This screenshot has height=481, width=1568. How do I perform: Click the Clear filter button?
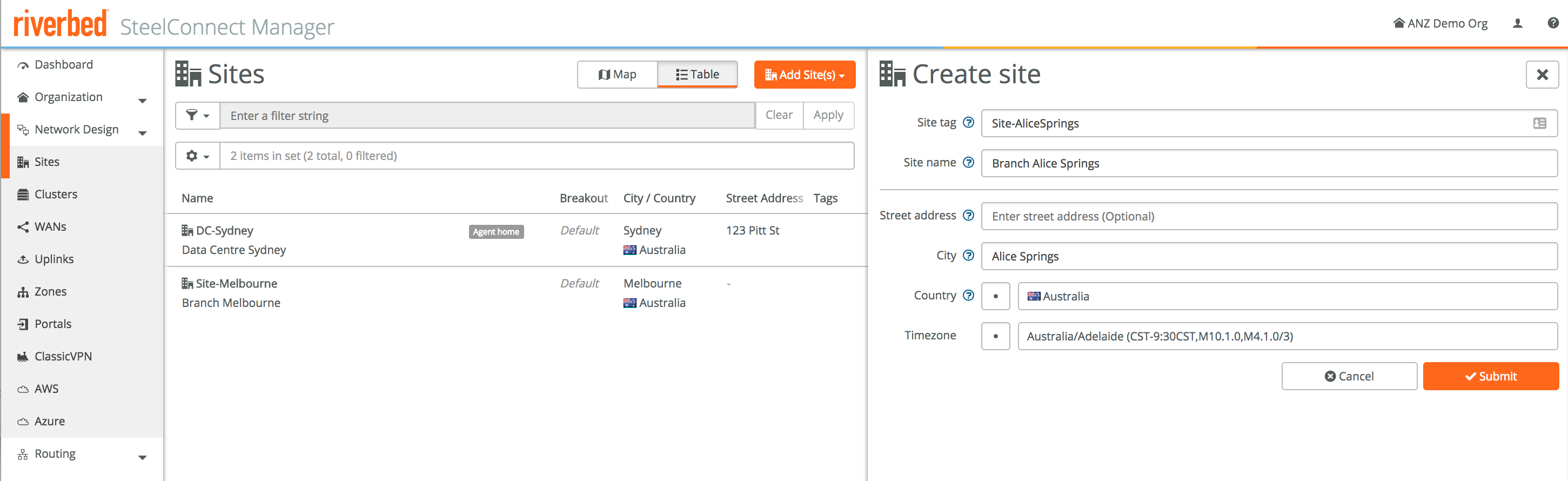point(779,115)
